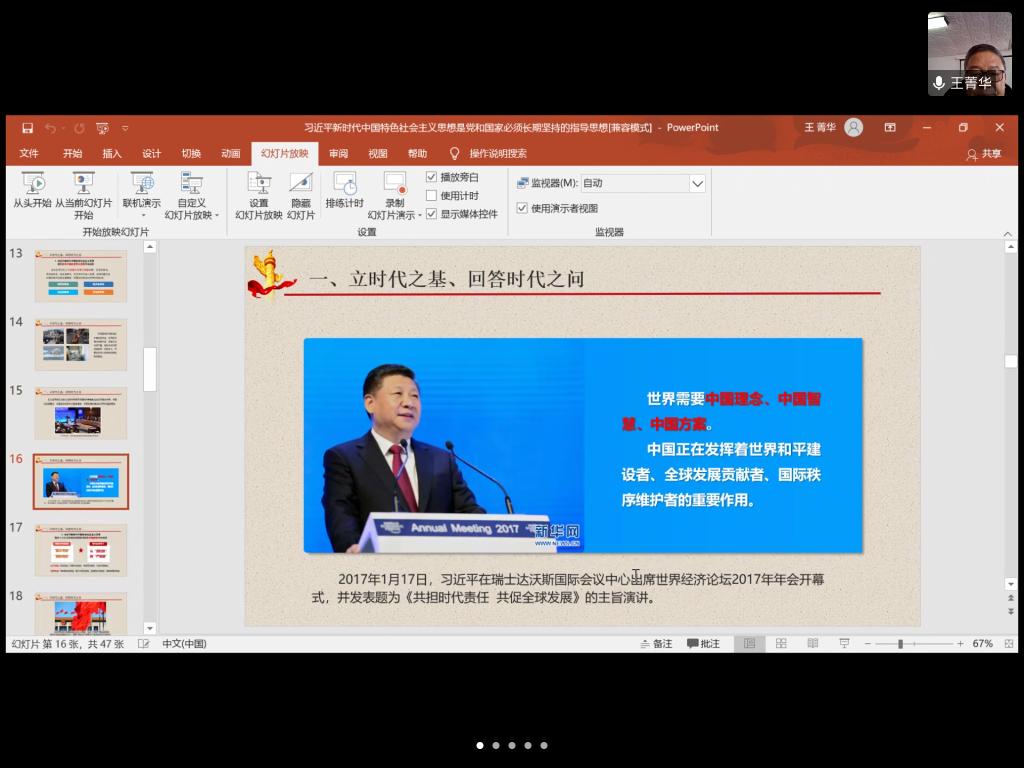Adjust the zoom slider in status bar
Image resolution: width=1024 pixels, height=768 pixels.
pos(900,644)
